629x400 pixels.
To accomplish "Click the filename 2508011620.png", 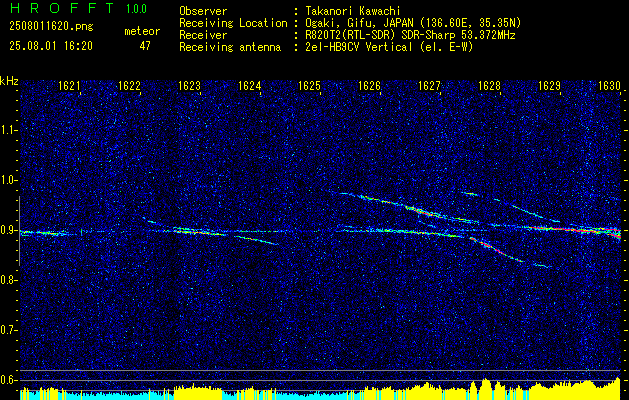I will [x=51, y=27].
